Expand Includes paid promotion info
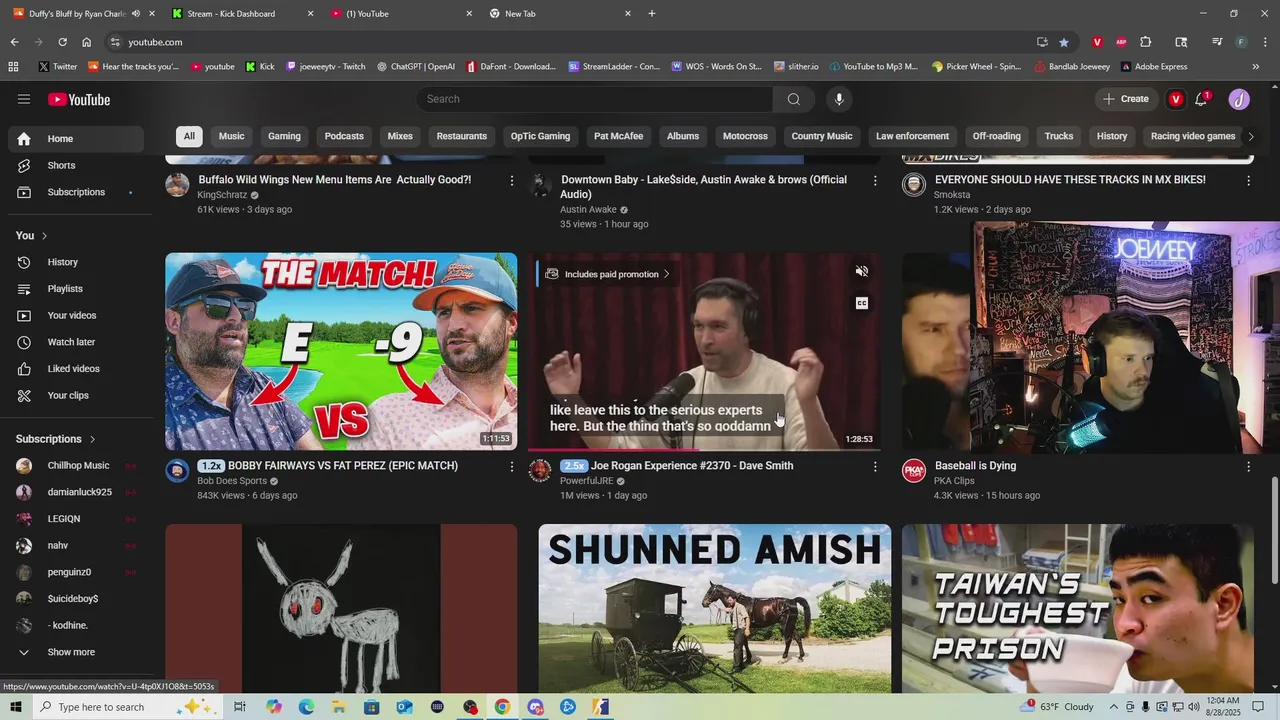 tap(608, 274)
